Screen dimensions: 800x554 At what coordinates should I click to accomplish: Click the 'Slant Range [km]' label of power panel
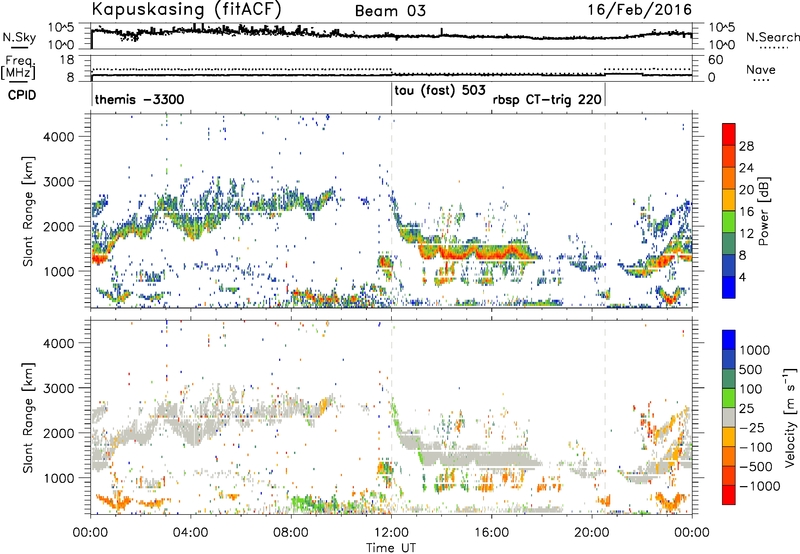28,211
